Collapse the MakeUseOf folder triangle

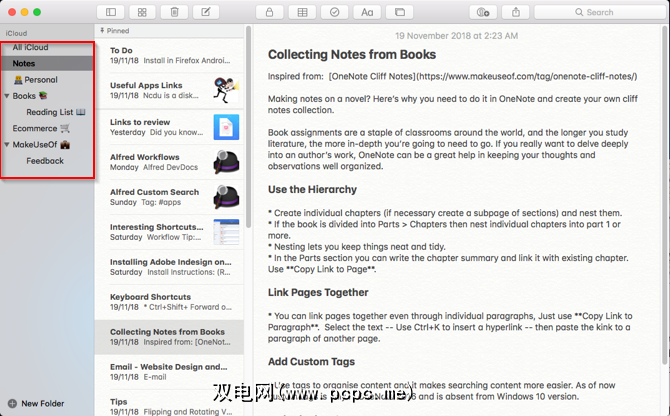(6, 144)
